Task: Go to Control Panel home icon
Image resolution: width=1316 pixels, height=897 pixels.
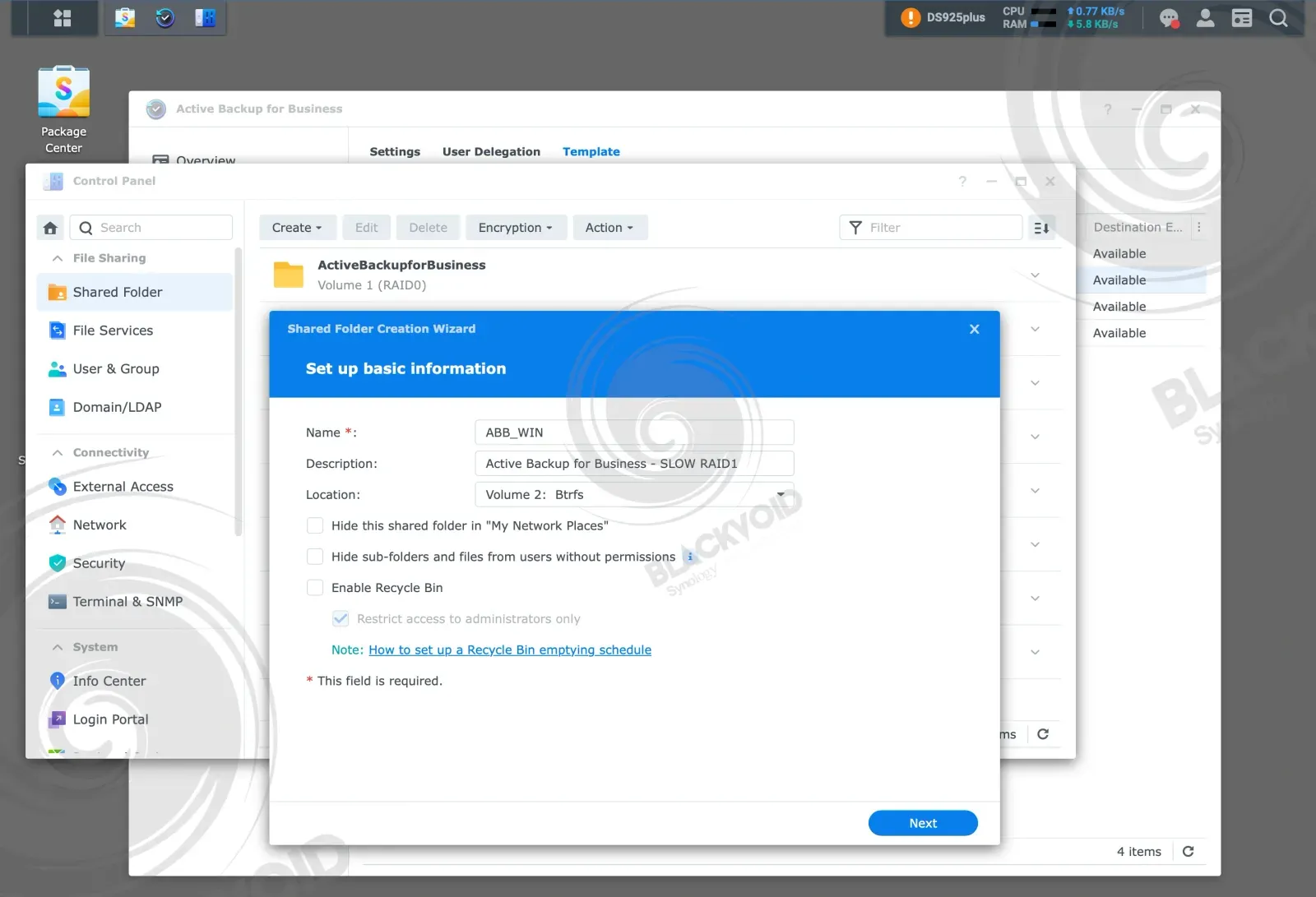Action: 50,228
